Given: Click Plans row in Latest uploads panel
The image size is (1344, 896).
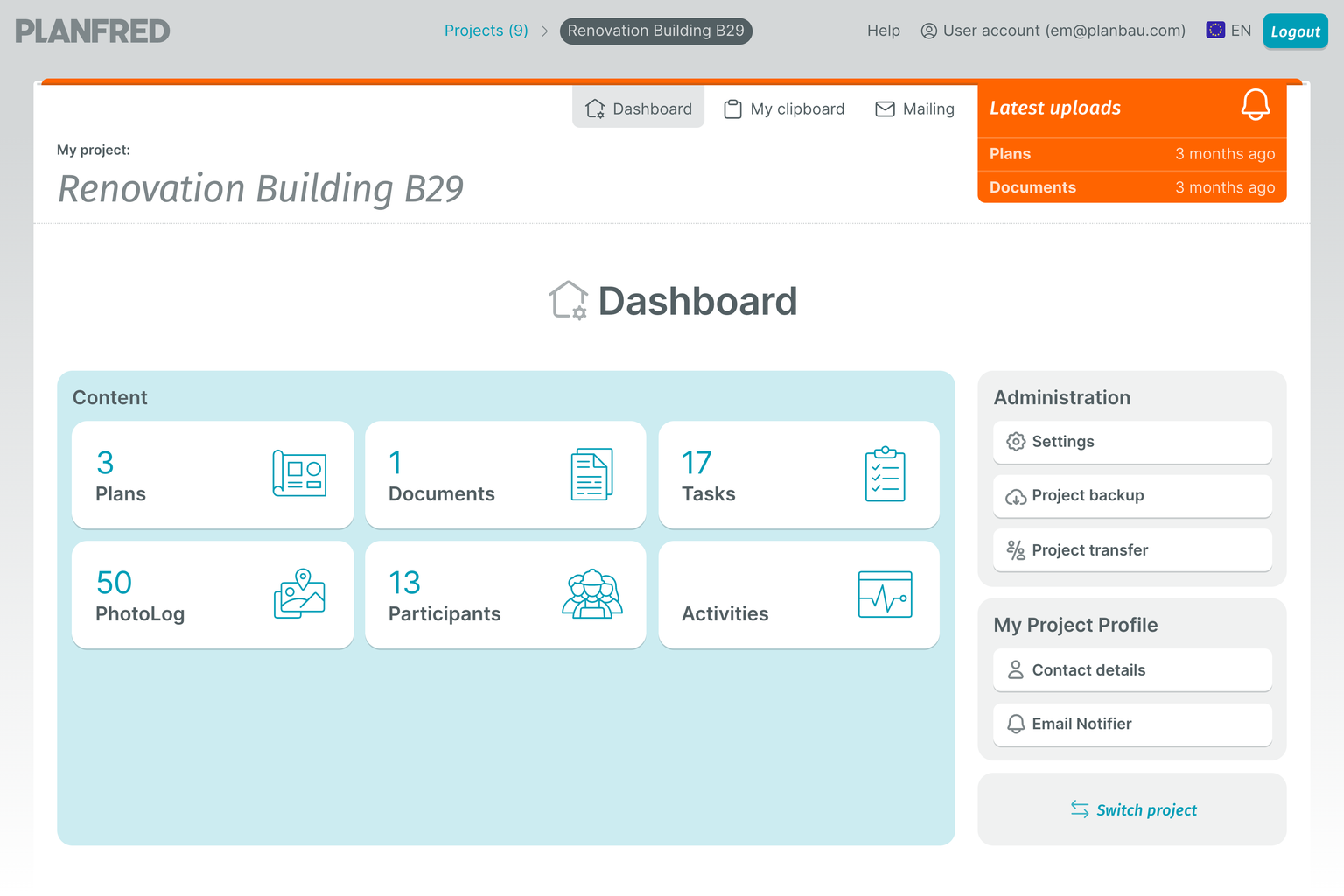Looking at the screenshot, I should tap(1131, 154).
